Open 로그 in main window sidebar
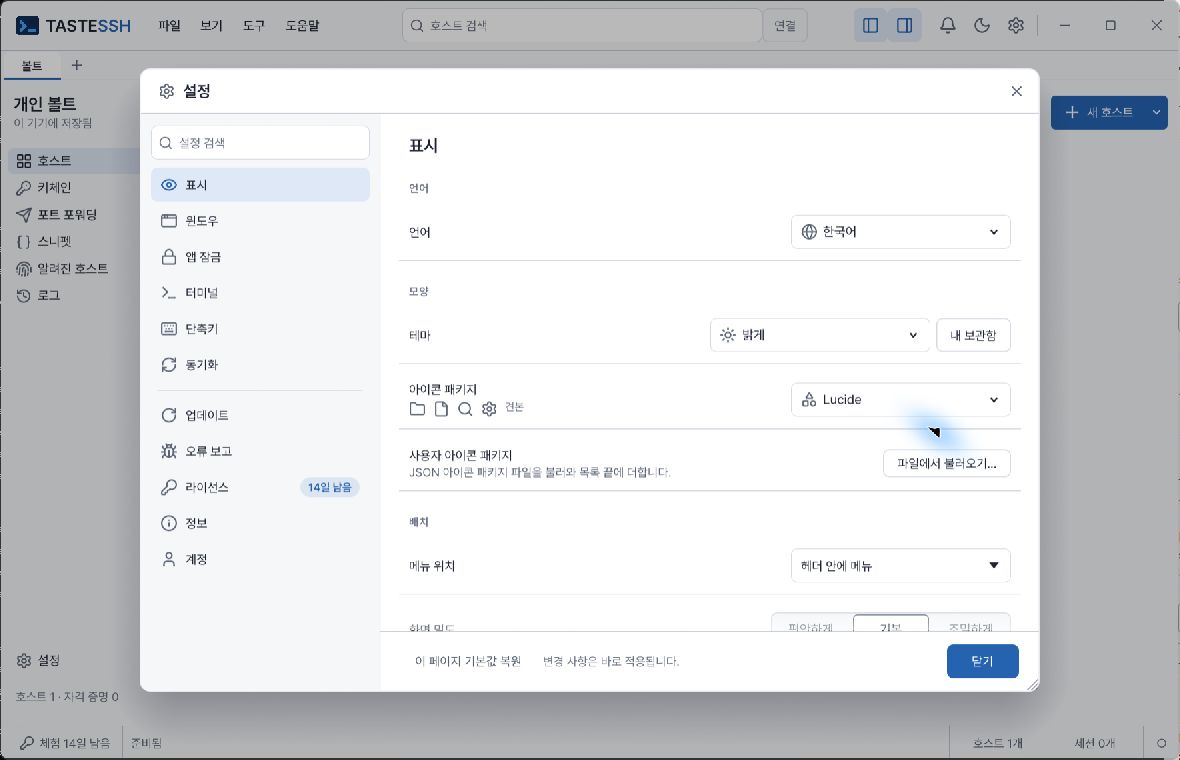Screen dimensions: 1180x760 click(x=73, y=296)
